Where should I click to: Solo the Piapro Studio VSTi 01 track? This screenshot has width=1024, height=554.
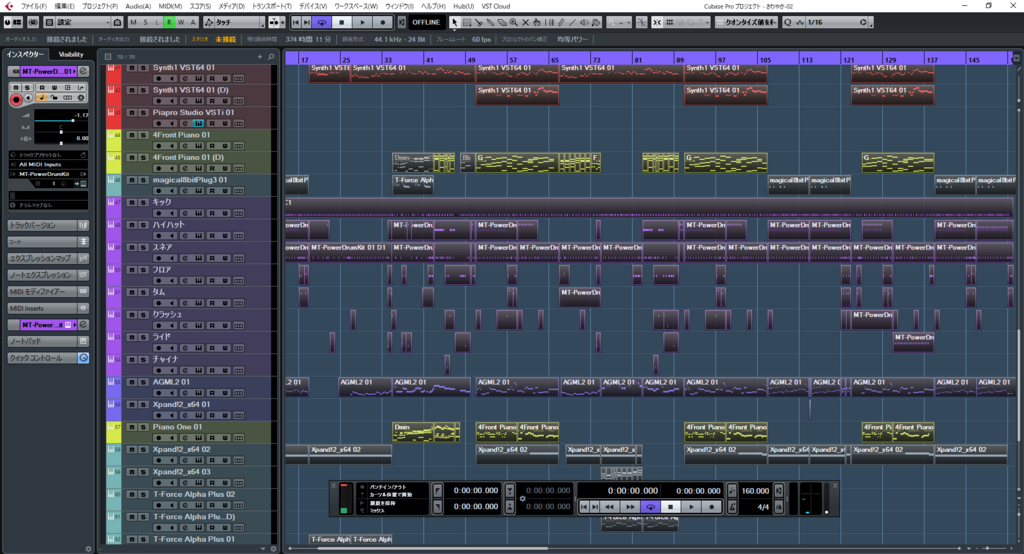143,112
